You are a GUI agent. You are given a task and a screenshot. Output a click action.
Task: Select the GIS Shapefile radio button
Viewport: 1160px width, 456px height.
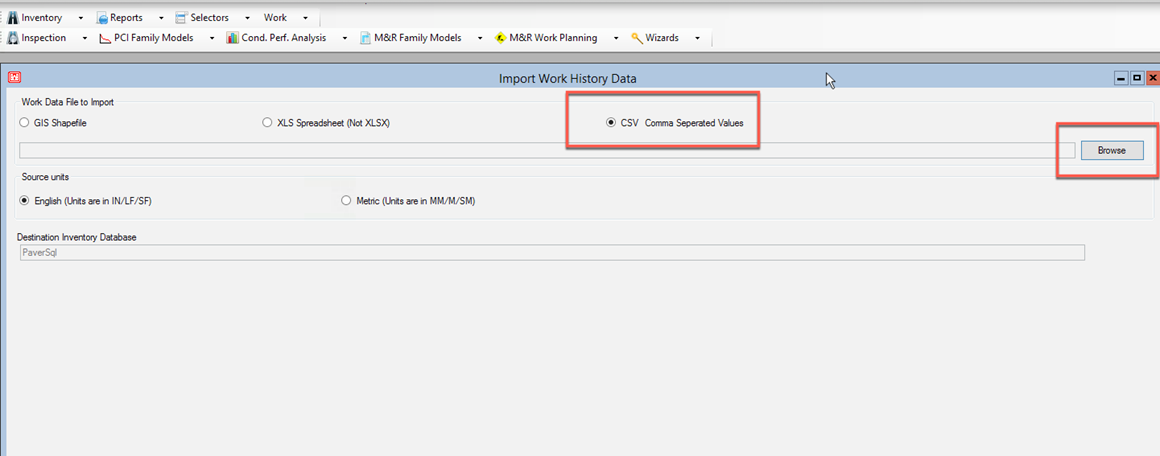[25, 123]
